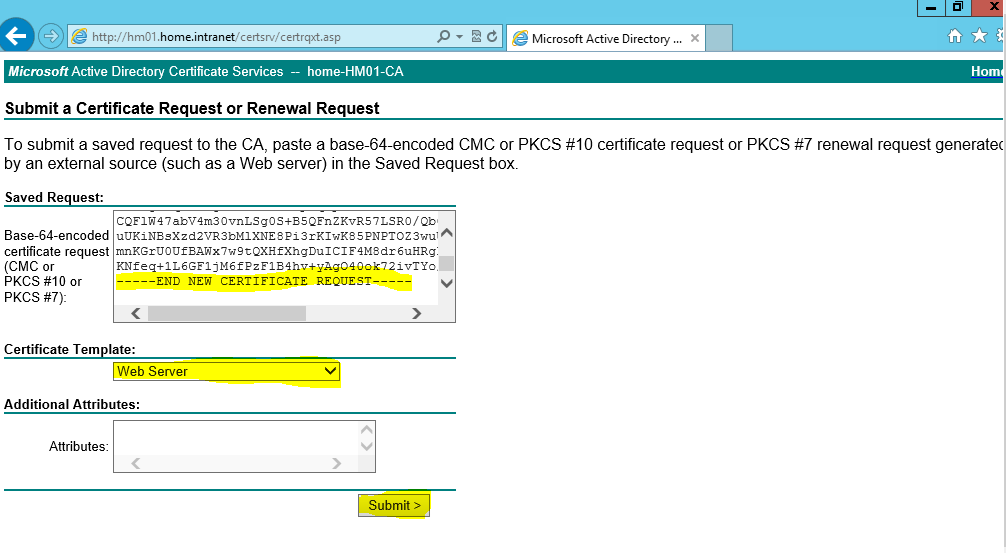Open a new blank tab
This screenshot has width=1006, height=553.
coord(720,39)
